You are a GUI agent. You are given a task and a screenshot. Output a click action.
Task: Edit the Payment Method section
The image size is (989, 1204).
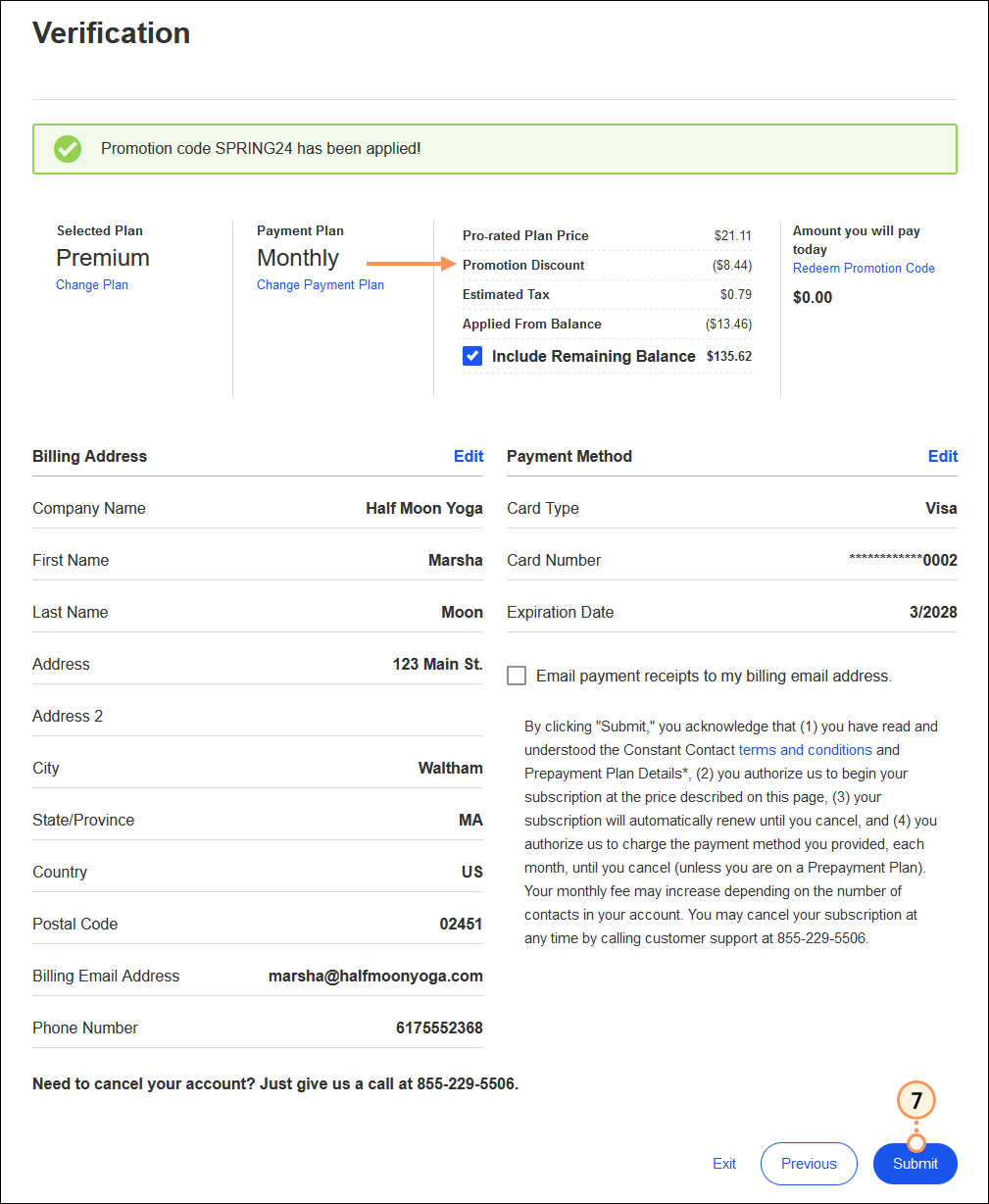(943, 456)
